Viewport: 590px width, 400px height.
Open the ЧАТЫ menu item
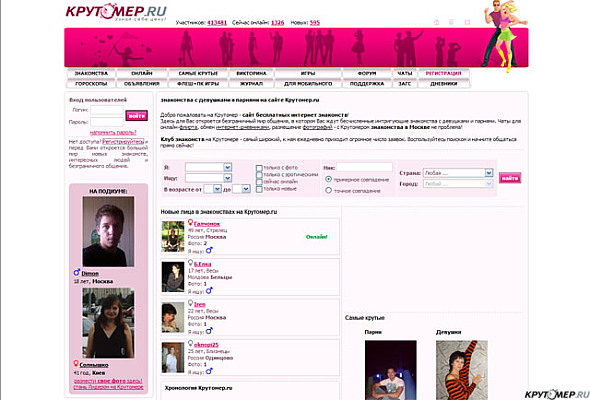click(405, 73)
